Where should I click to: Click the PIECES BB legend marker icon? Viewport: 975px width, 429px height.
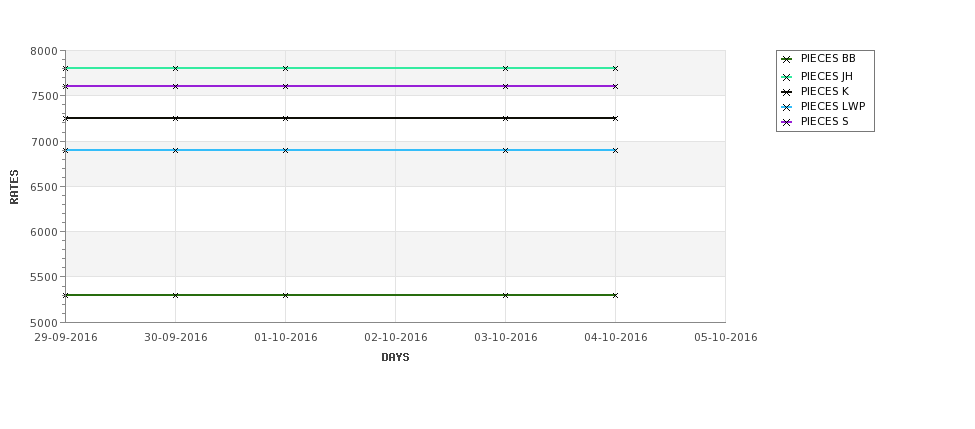[x=787, y=60]
